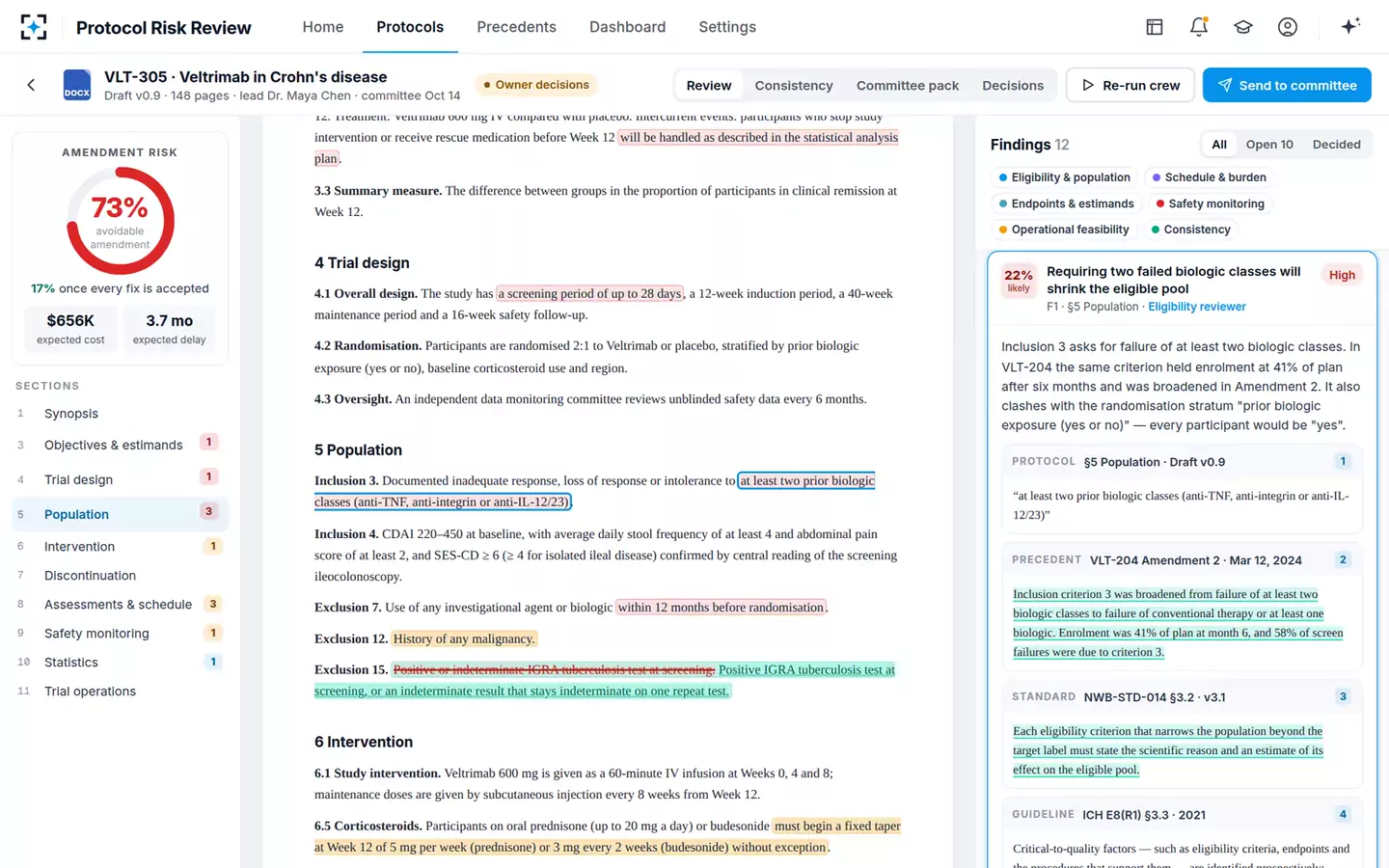Go back with the left chevron arrow
Image resolution: width=1389 pixels, height=868 pixels.
(31, 85)
